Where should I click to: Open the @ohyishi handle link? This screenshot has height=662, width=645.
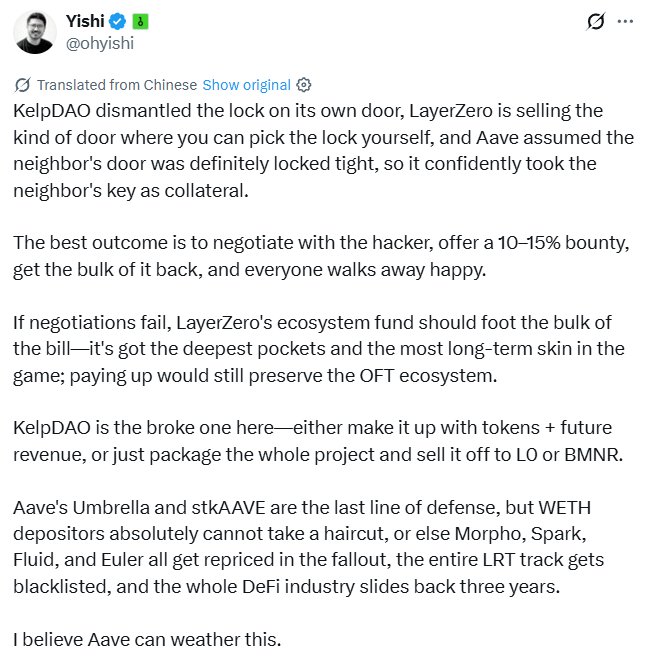pyautogui.click(x=98, y=42)
